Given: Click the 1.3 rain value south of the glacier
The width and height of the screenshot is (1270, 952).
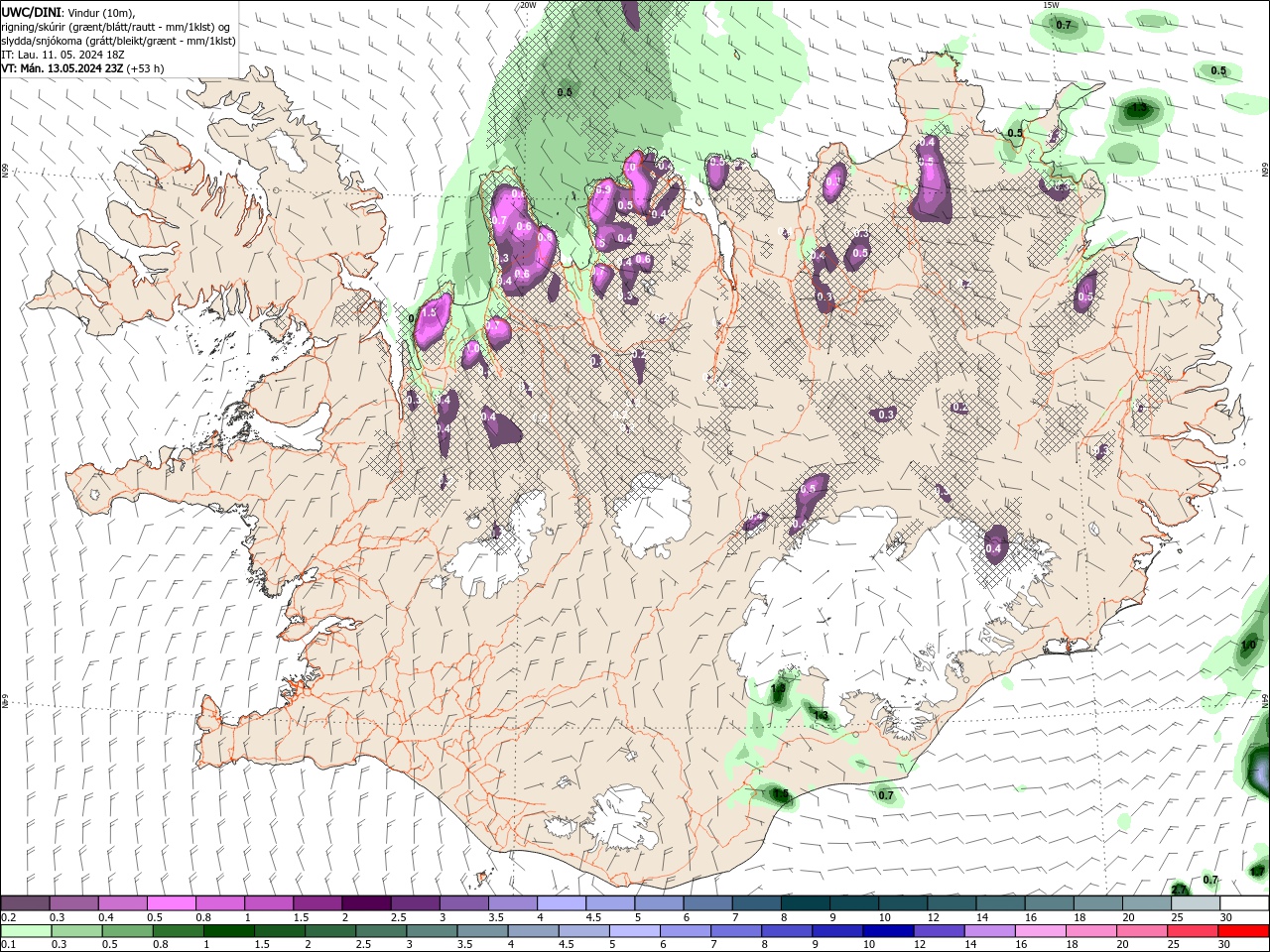Looking at the screenshot, I should [821, 715].
